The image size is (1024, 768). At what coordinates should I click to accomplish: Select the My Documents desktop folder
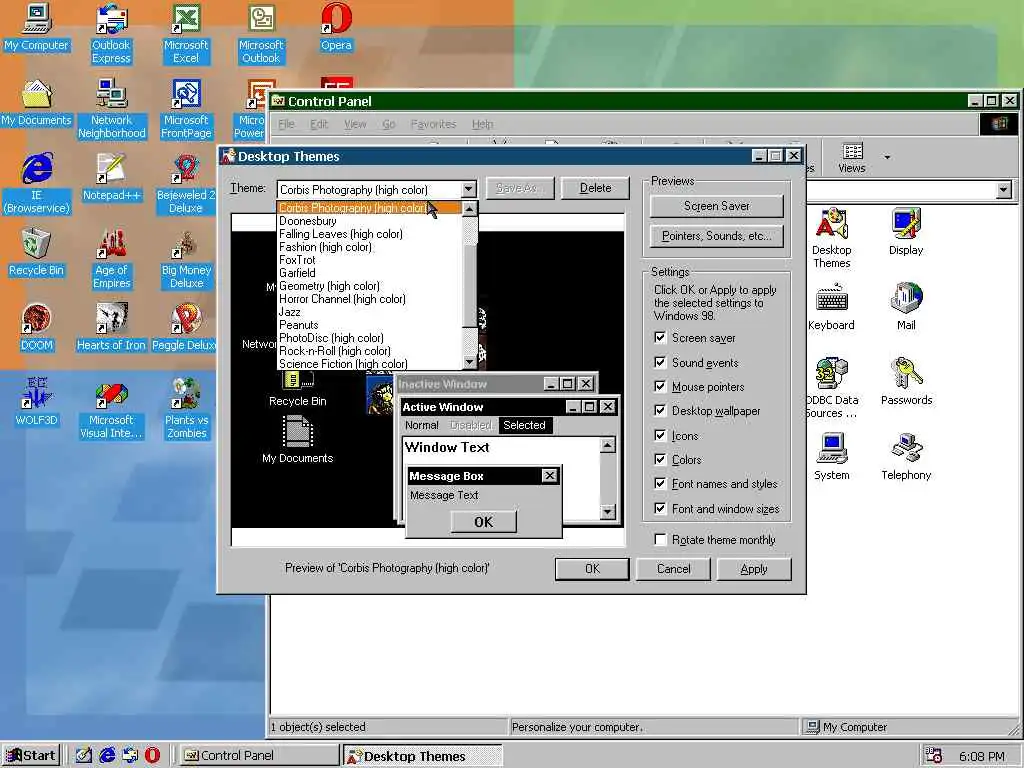point(37,103)
